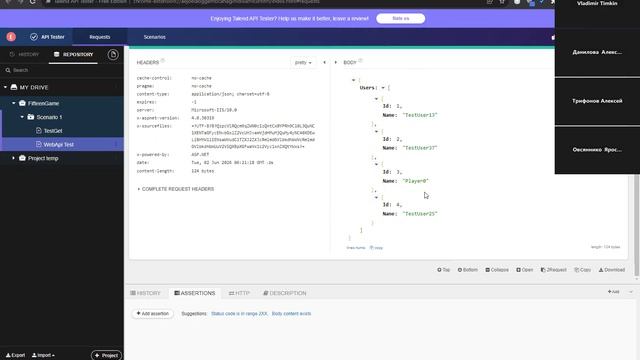Click the "TestUser13" name value
640x360 pixels.
[x=420, y=115]
